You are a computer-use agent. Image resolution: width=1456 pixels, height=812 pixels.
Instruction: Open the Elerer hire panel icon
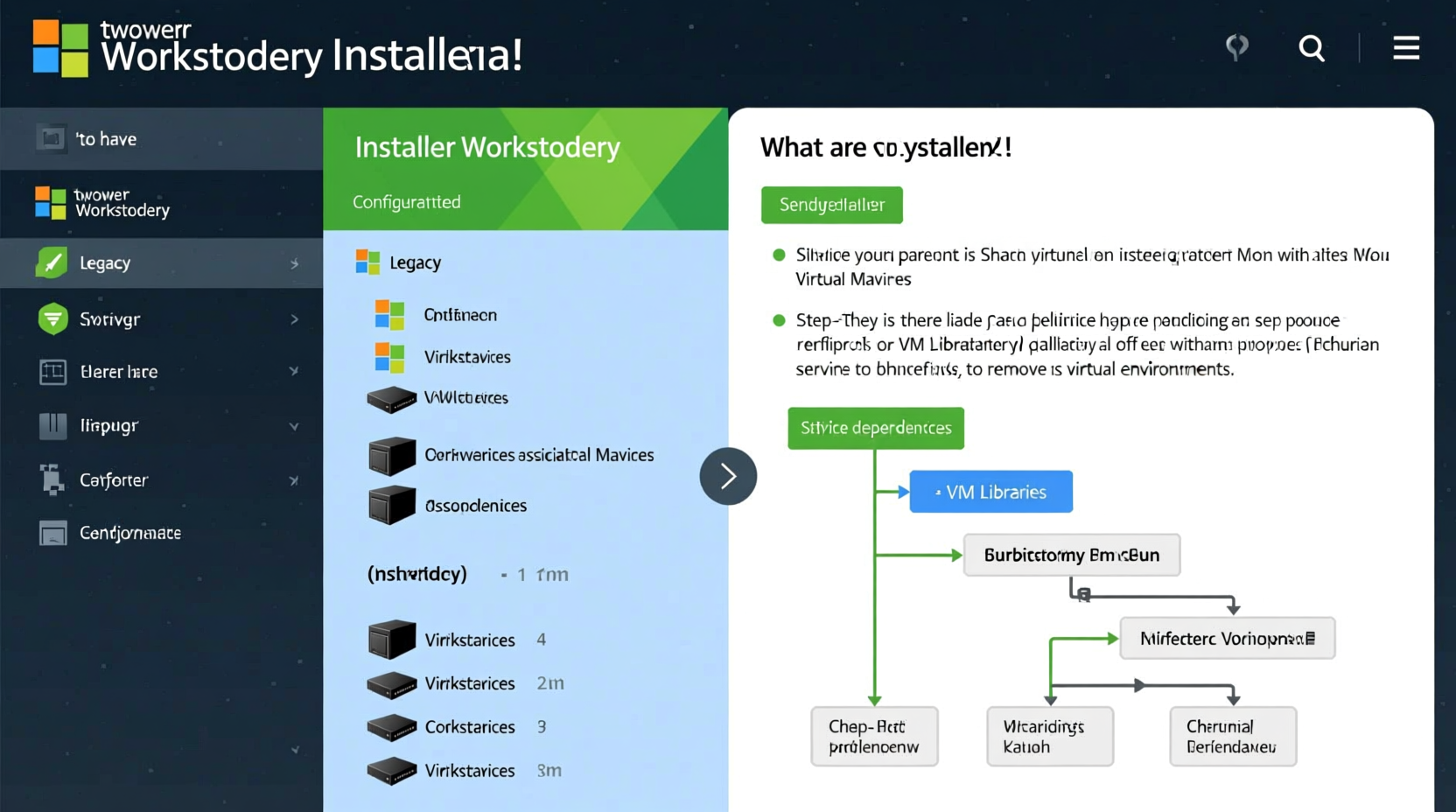(53, 371)
